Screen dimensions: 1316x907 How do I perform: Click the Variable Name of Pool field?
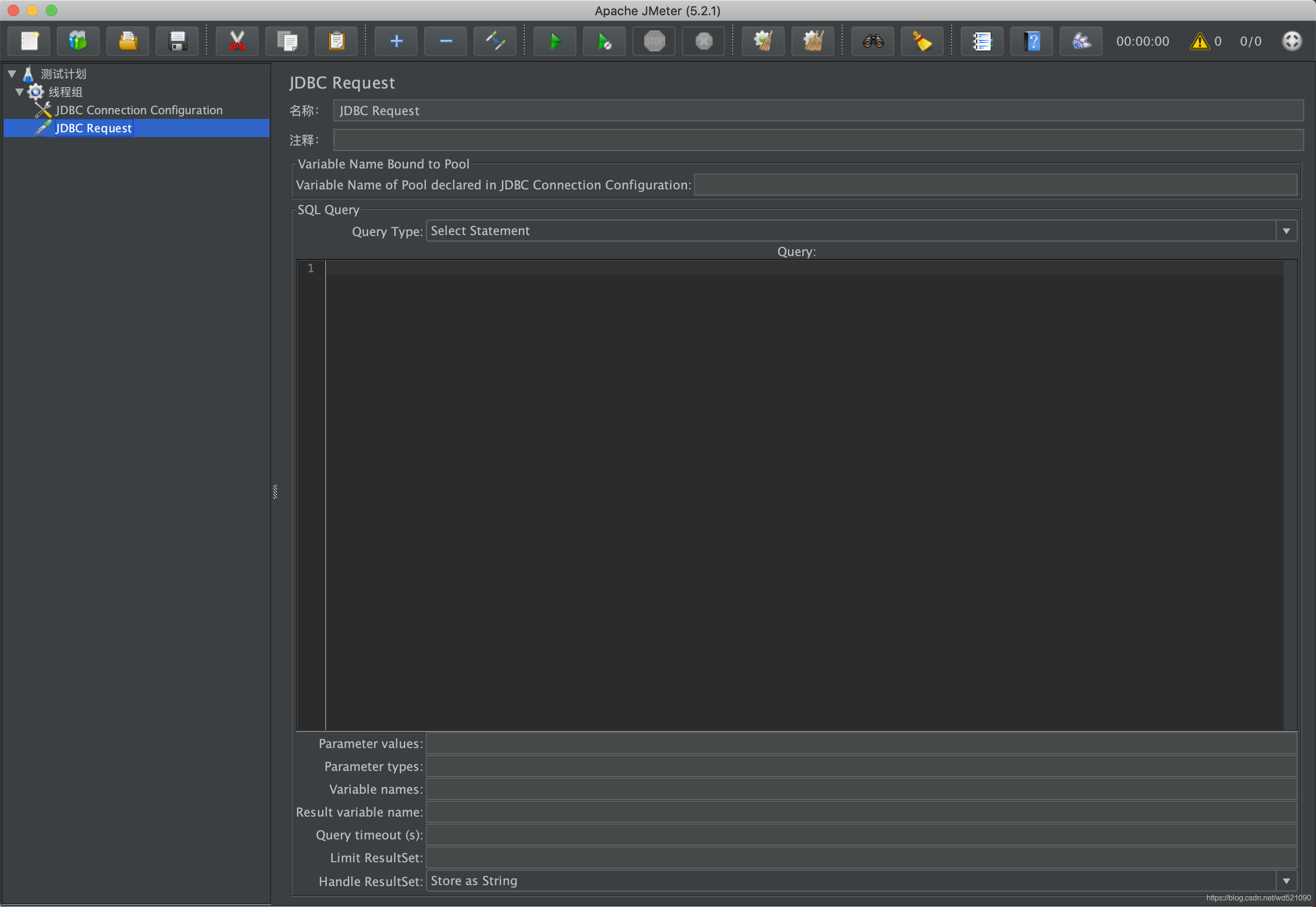[x=995, y=185]
